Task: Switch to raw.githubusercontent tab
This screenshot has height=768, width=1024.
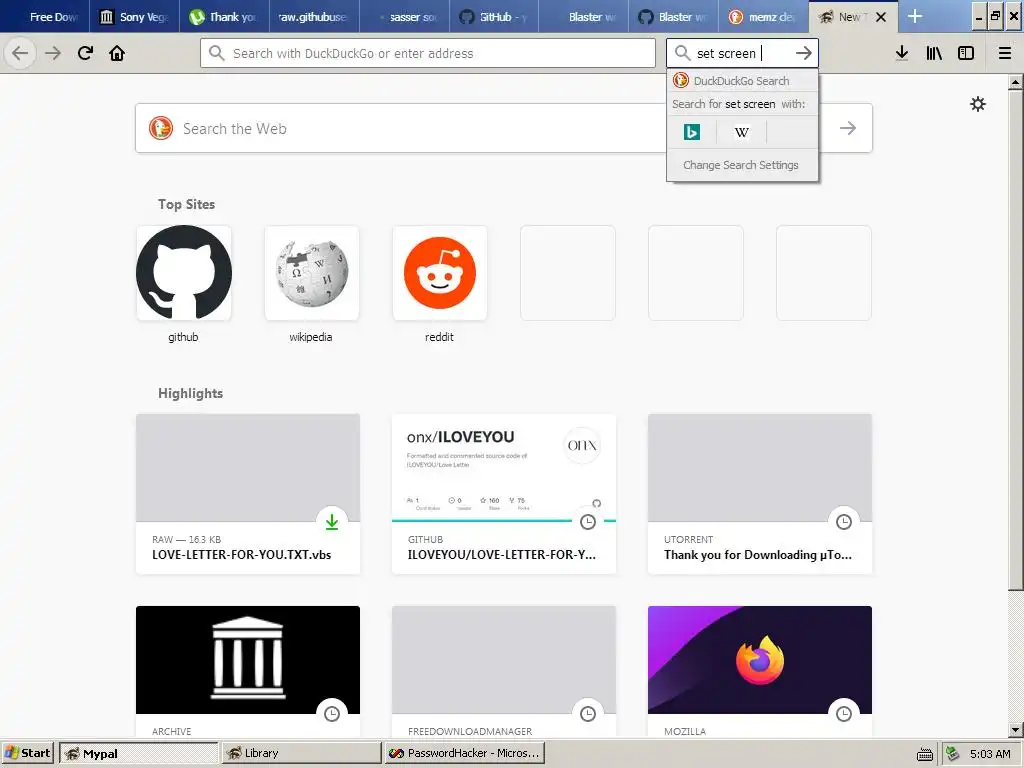Action: coord(313,17)
